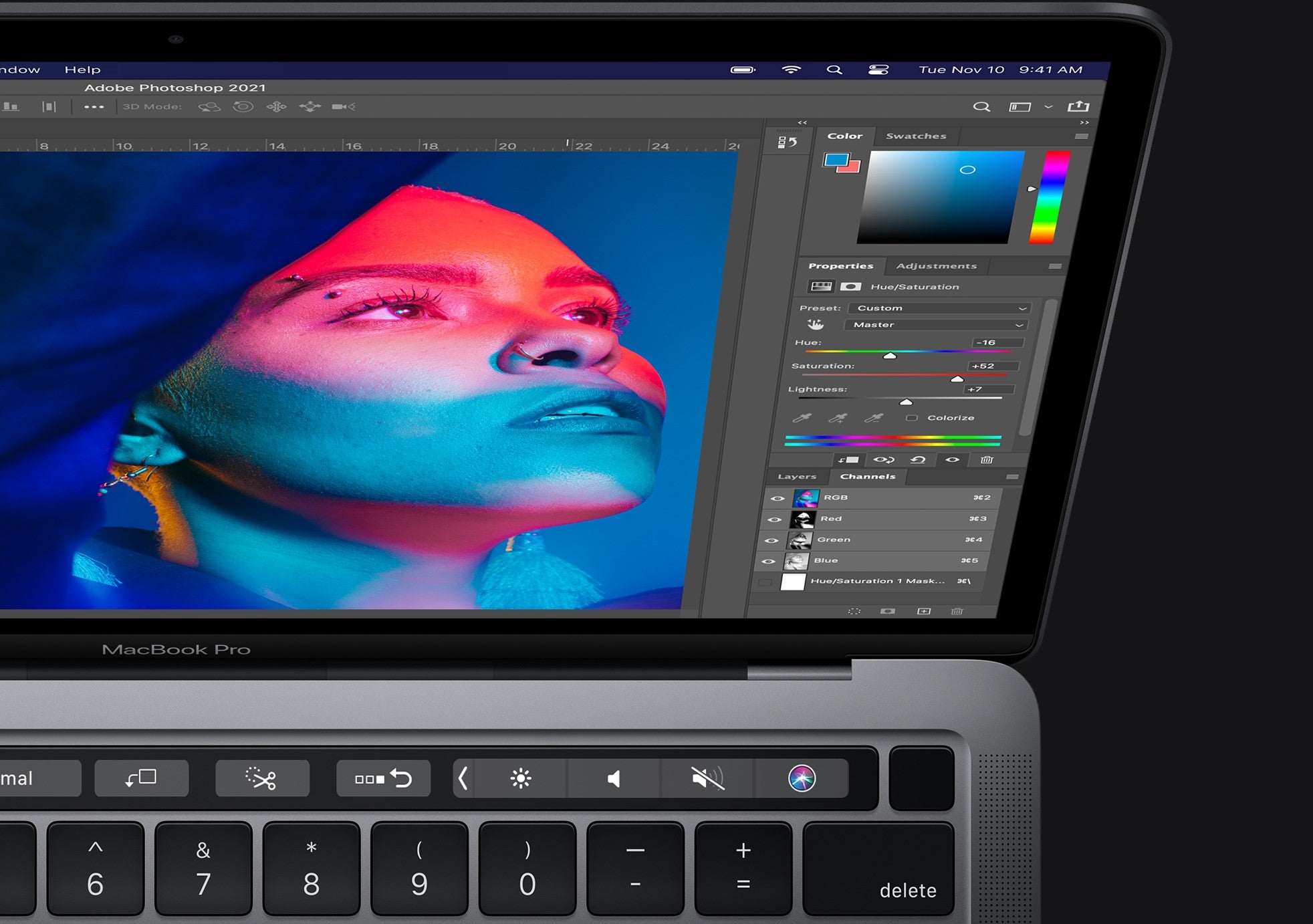This screenshot has height=924, width=1313.
Task: Select the eyedropper tool in the Properties panel
Action: click(x=803, y=418)
